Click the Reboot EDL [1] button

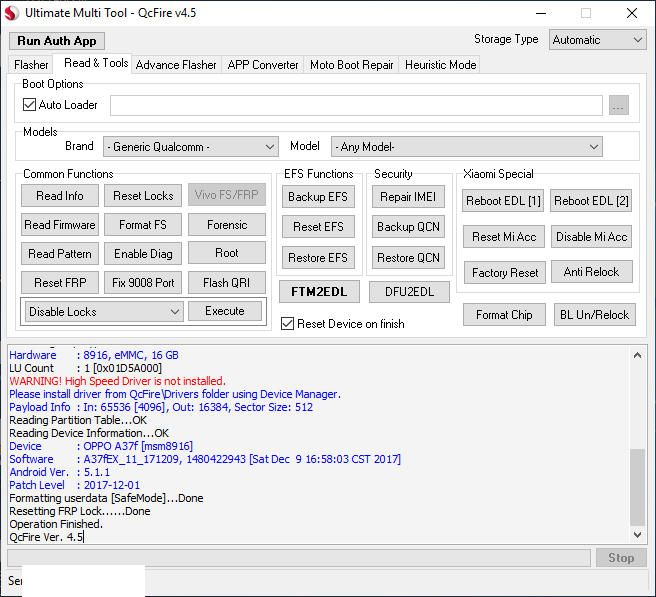point(503,201)
